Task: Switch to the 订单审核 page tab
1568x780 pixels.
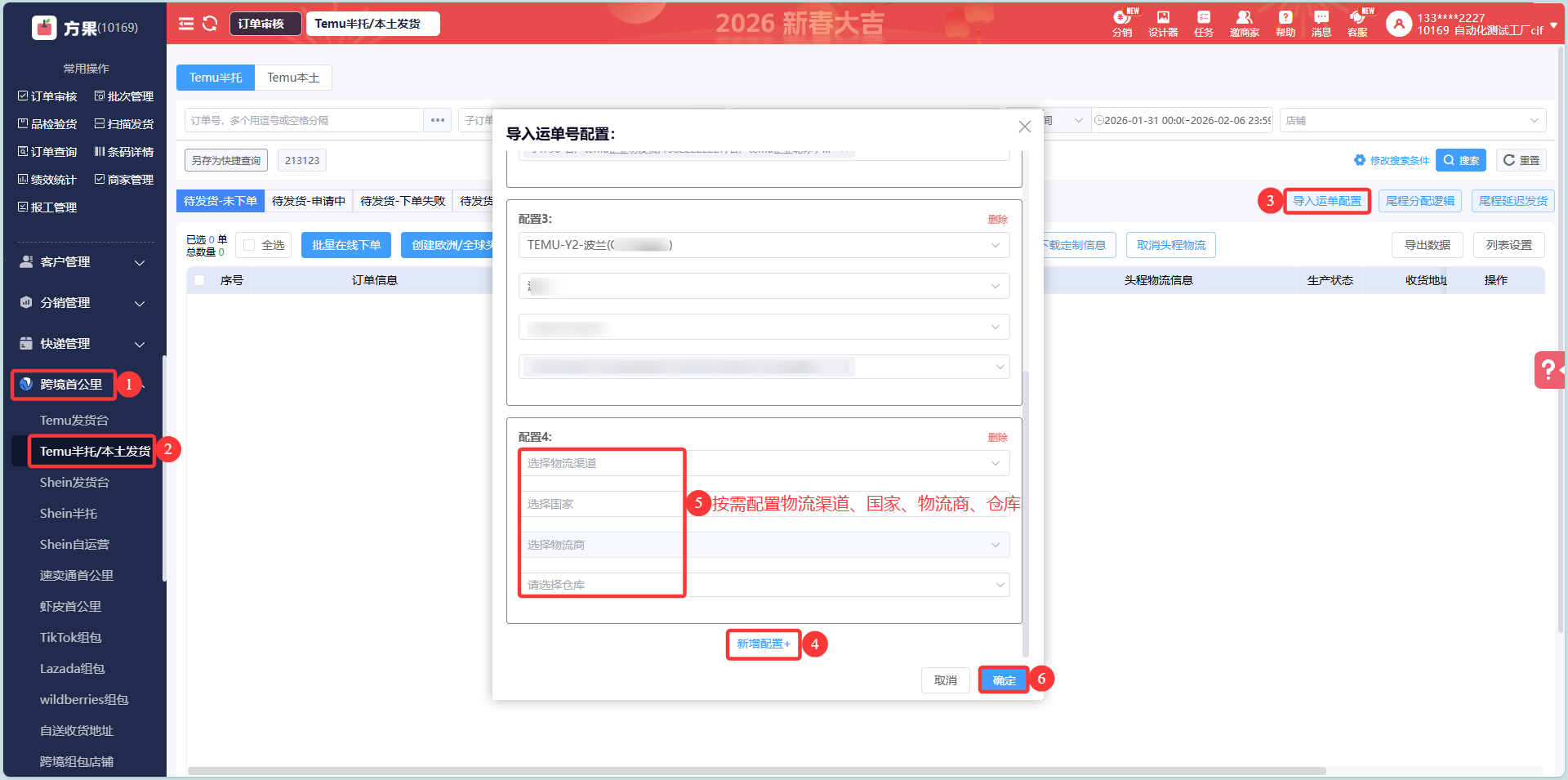Action: coord(265,24)
